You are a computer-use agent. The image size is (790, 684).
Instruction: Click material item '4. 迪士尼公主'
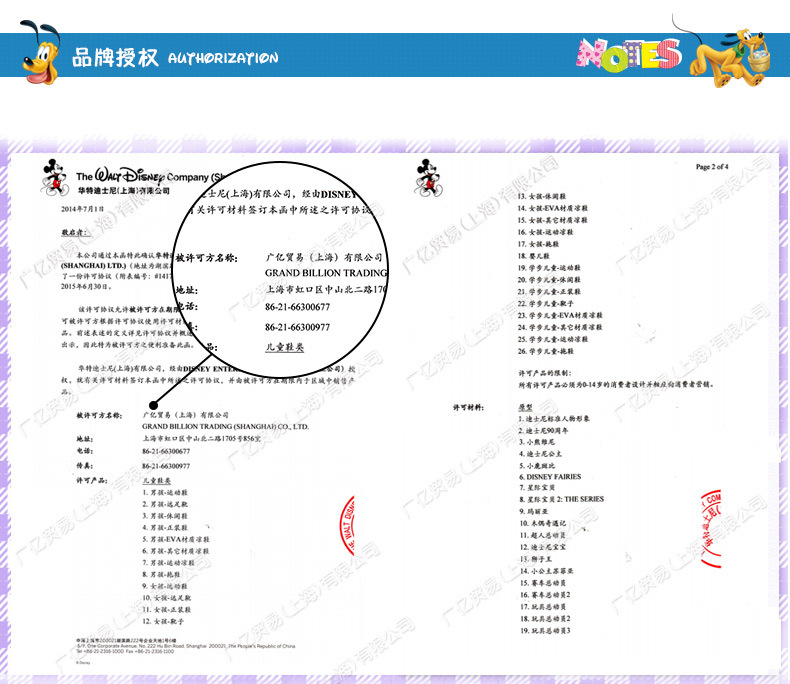click(540, 454)
